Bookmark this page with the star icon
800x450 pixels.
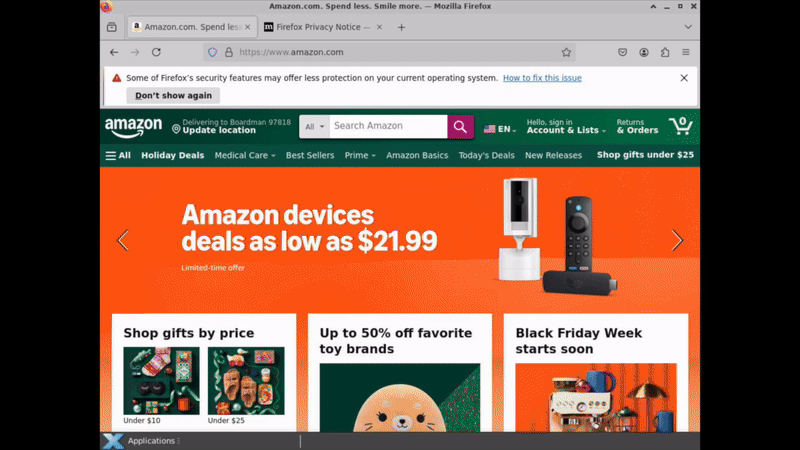pyautogui.click(x=566, y=52)
